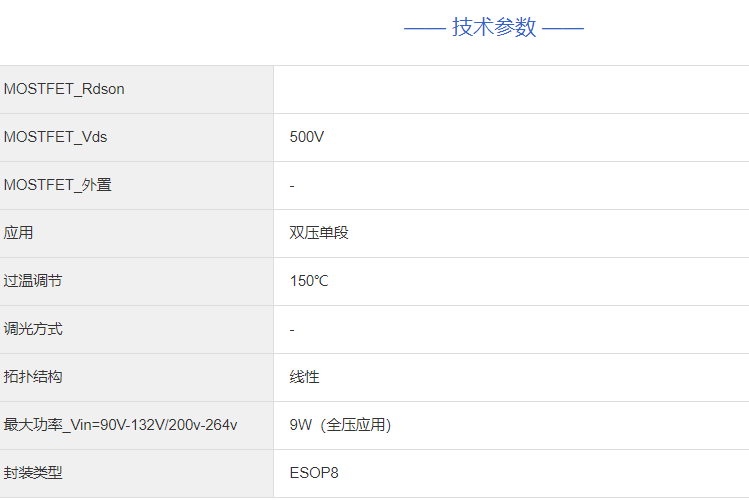Image resolution: width=749 pixels, height=500 pixels.
Task: Click the 应用 row label
Action: 19,233
